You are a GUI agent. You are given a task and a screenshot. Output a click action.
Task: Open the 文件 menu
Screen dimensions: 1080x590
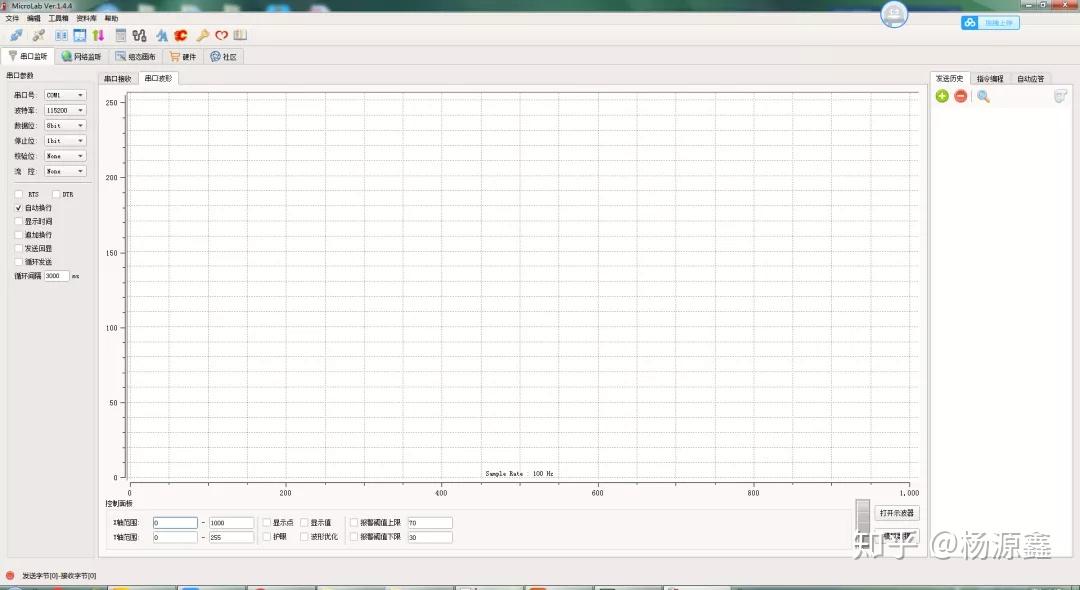tap(12, 19)
